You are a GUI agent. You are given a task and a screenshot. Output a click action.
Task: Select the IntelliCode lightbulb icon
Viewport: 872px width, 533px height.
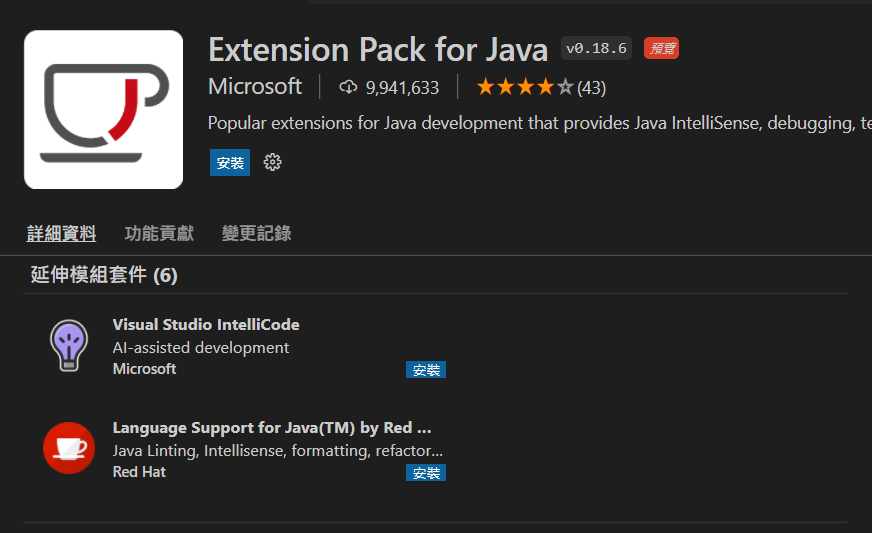(x=69, y=346)
